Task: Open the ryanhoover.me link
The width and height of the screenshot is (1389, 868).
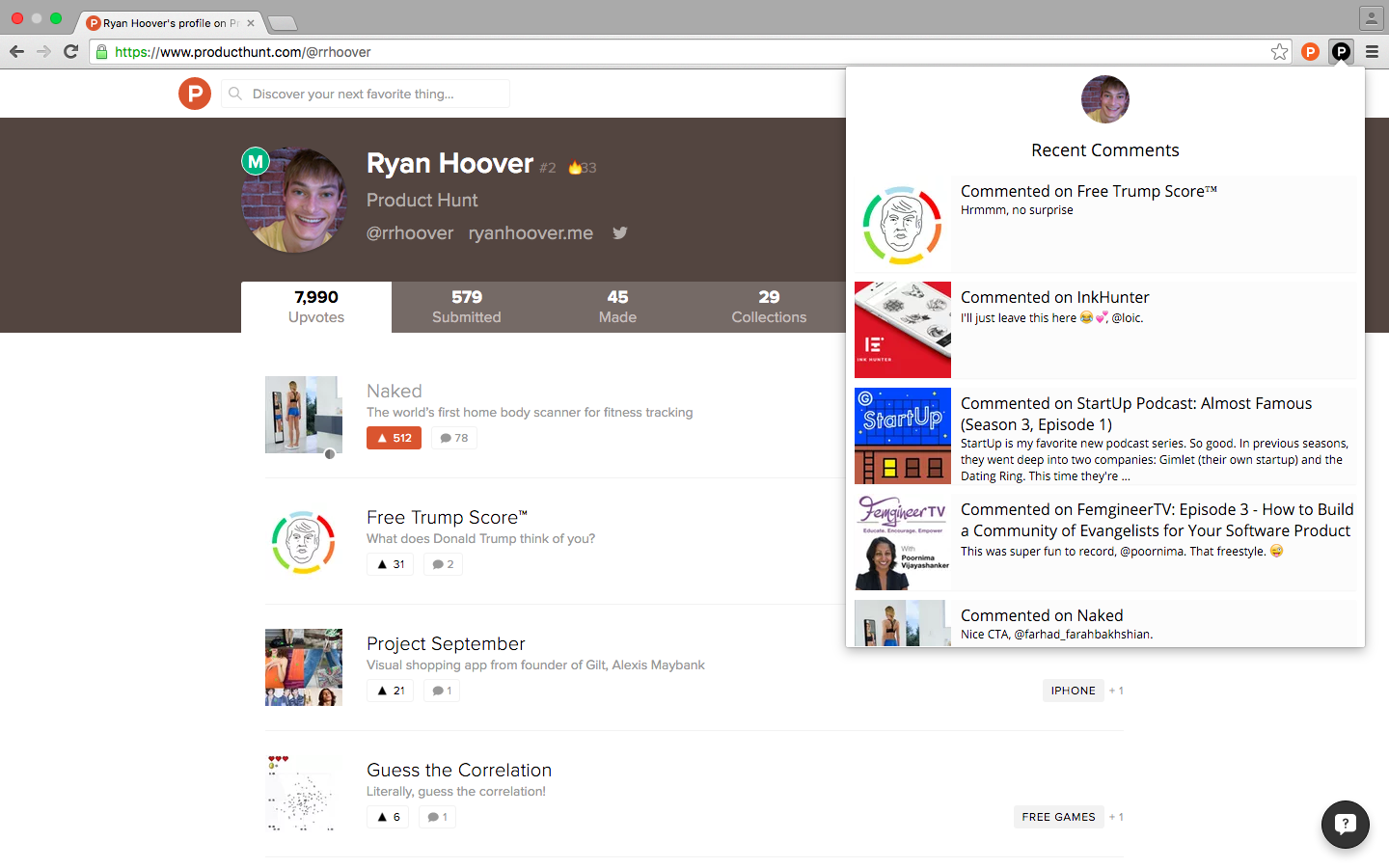Action: pos(531,232)
